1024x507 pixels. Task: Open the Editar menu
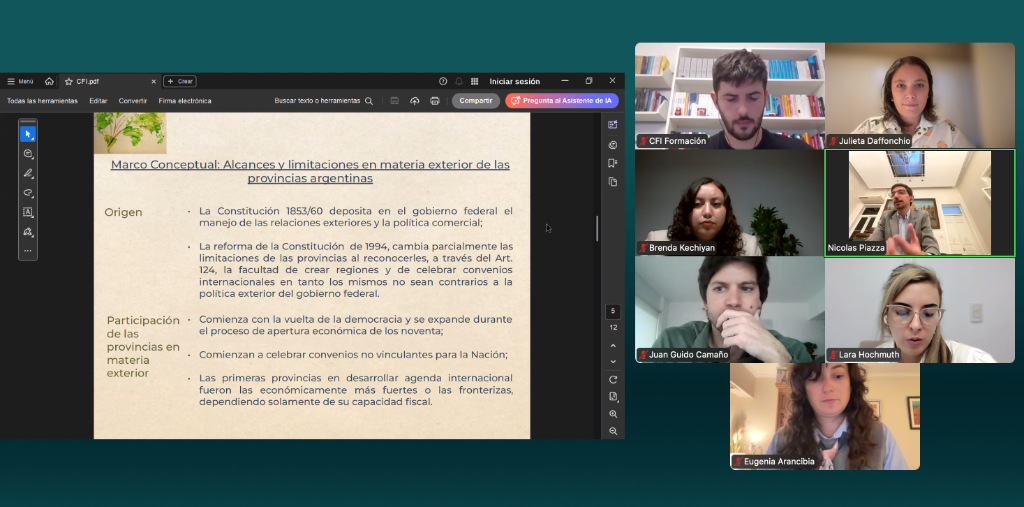pos(99,101)
